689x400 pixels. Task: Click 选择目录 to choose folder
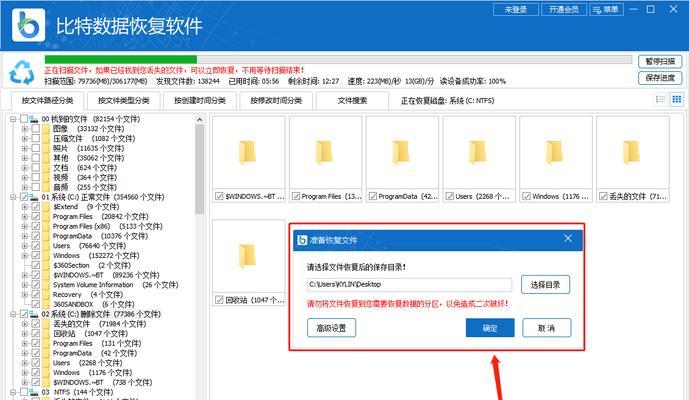tap(545, 285)
